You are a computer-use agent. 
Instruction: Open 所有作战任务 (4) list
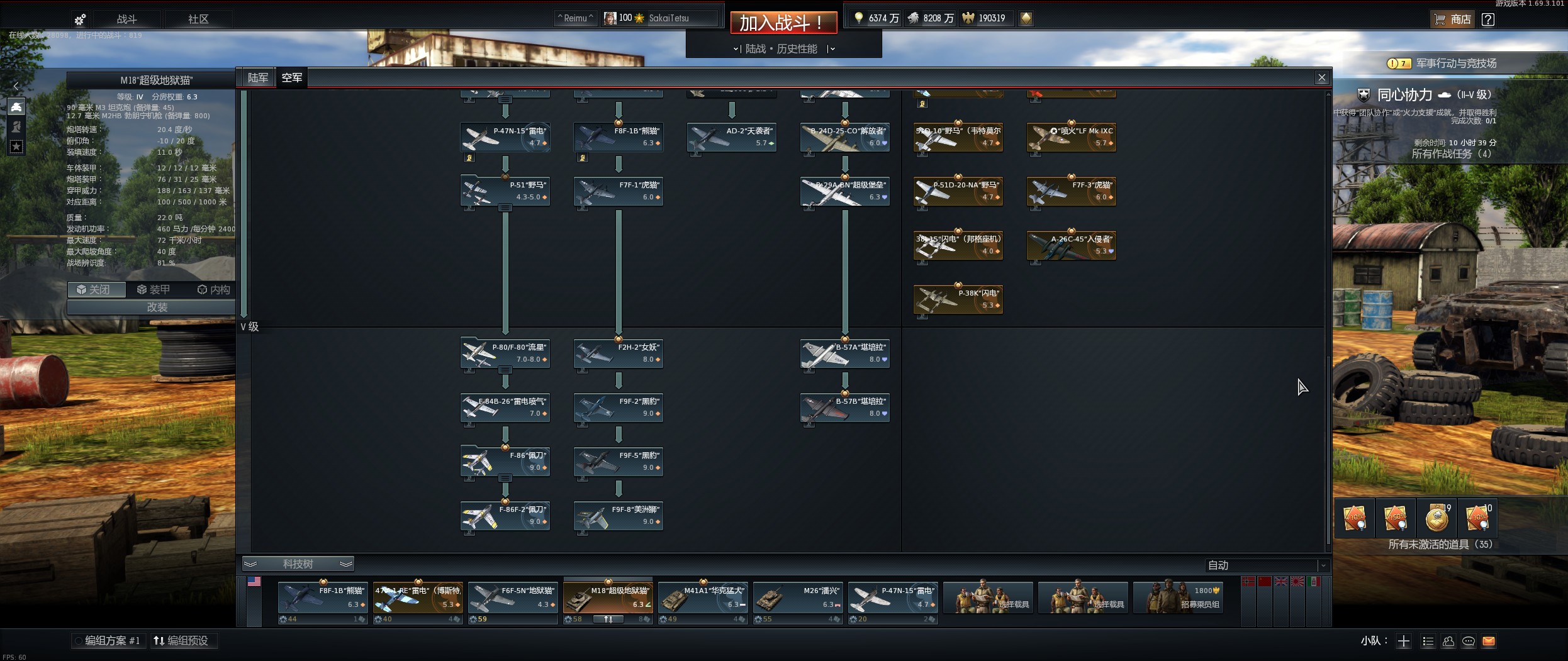(1452, 154)
